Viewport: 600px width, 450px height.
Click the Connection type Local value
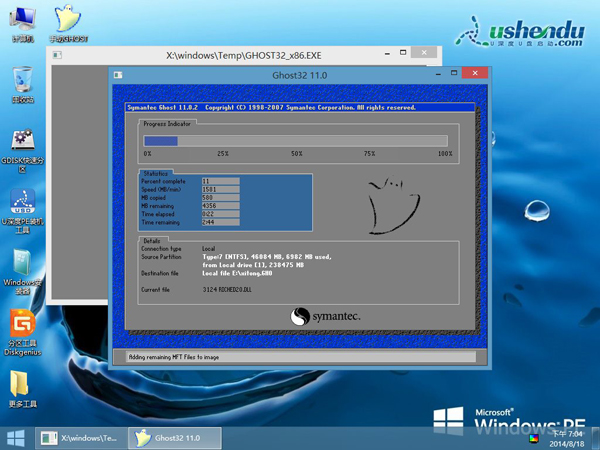click(x=209, y=249)
